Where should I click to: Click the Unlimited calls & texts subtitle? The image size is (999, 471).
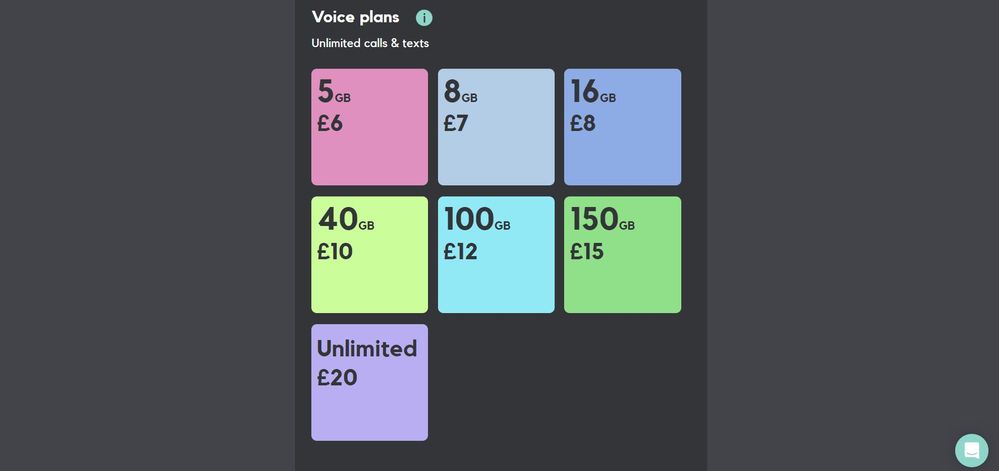tap(370, 43)
